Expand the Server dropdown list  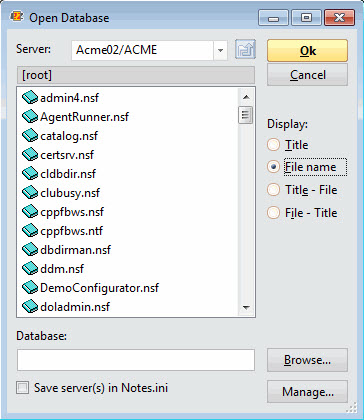coord(220,50)
